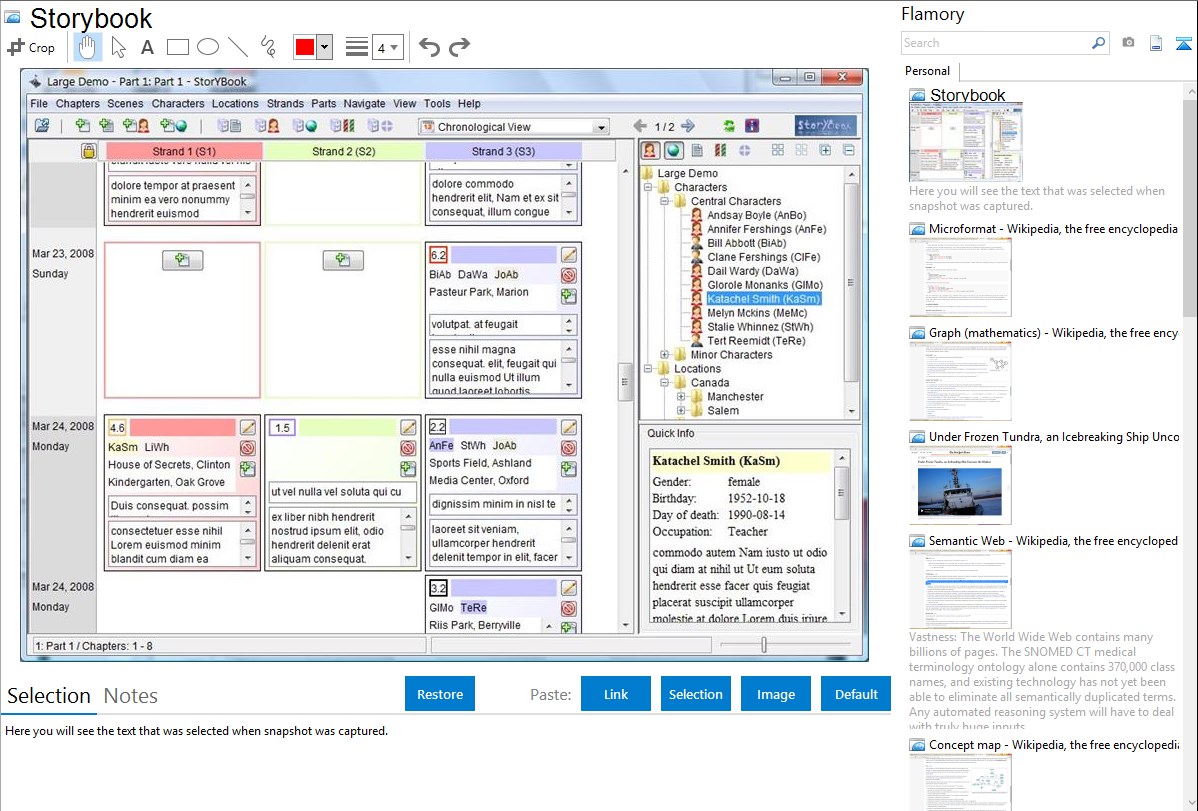
Task: Edit scene 2.2 with pencil icon
Action: [568, 427]
